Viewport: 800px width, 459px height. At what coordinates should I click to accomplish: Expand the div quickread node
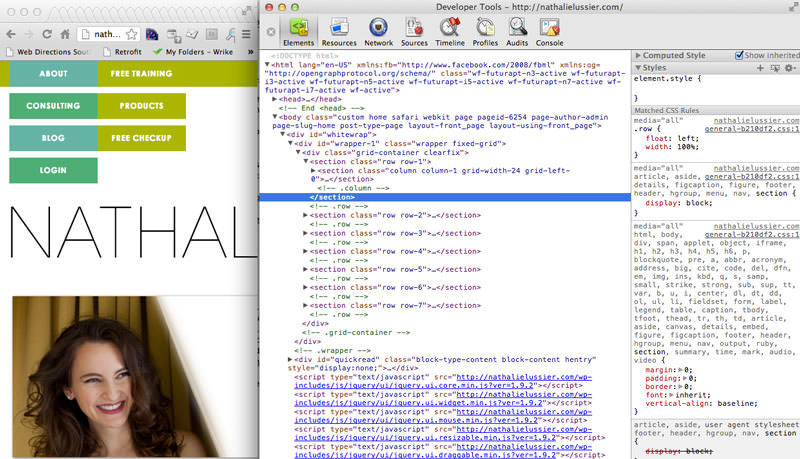[x=290, y=360]
